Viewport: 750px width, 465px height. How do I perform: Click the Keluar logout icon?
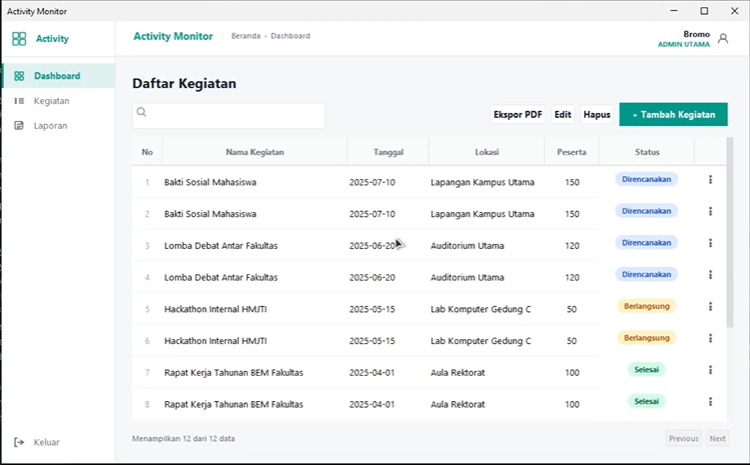tap(19, 442)
